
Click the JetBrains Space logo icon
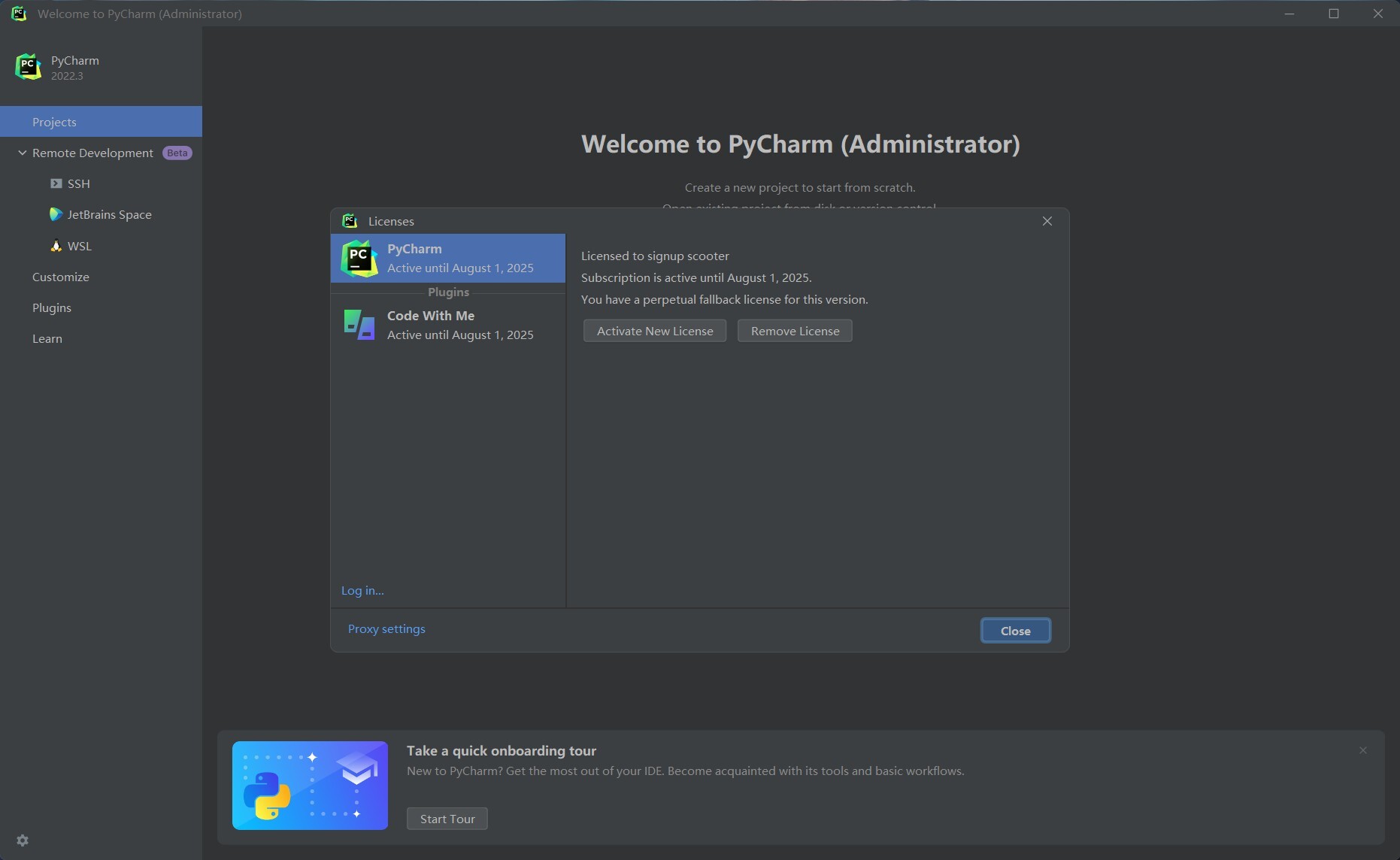tap(56, 214)
